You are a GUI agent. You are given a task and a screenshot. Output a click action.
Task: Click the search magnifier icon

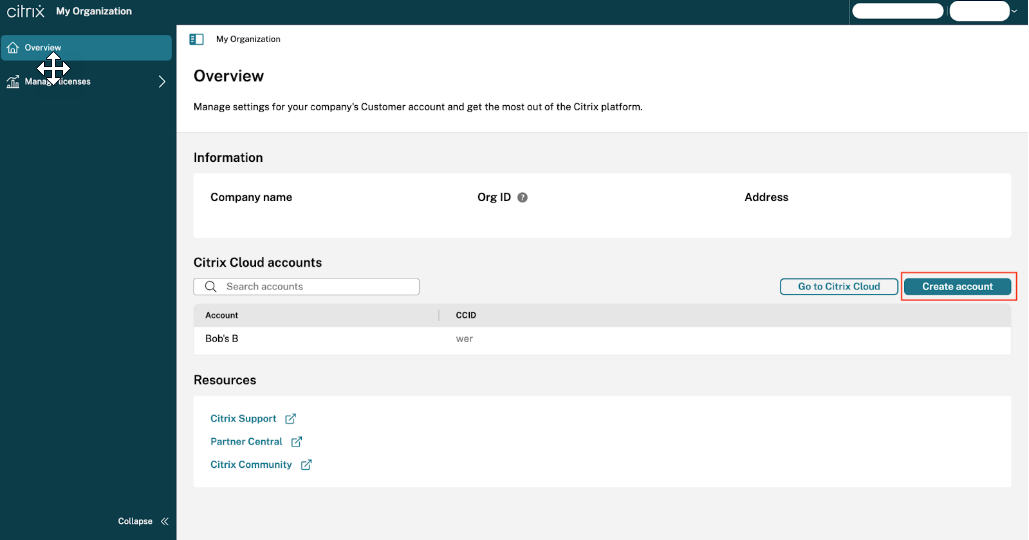(x=211, y=287)
